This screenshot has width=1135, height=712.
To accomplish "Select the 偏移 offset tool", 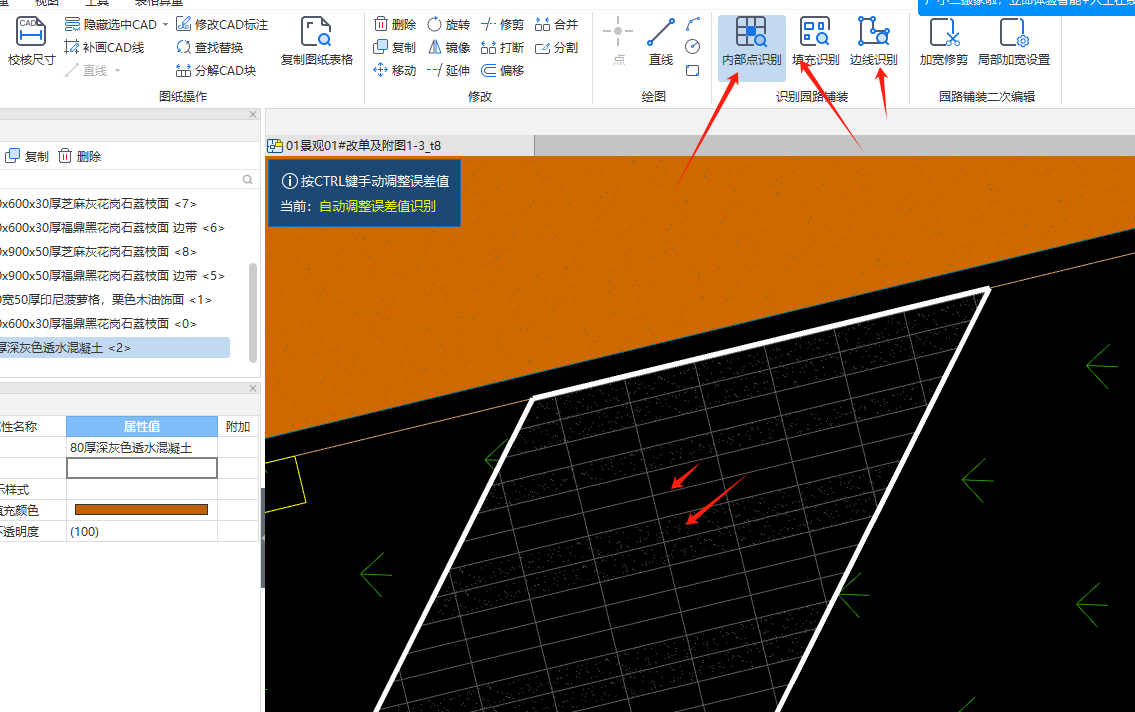I will coord(502,71).
